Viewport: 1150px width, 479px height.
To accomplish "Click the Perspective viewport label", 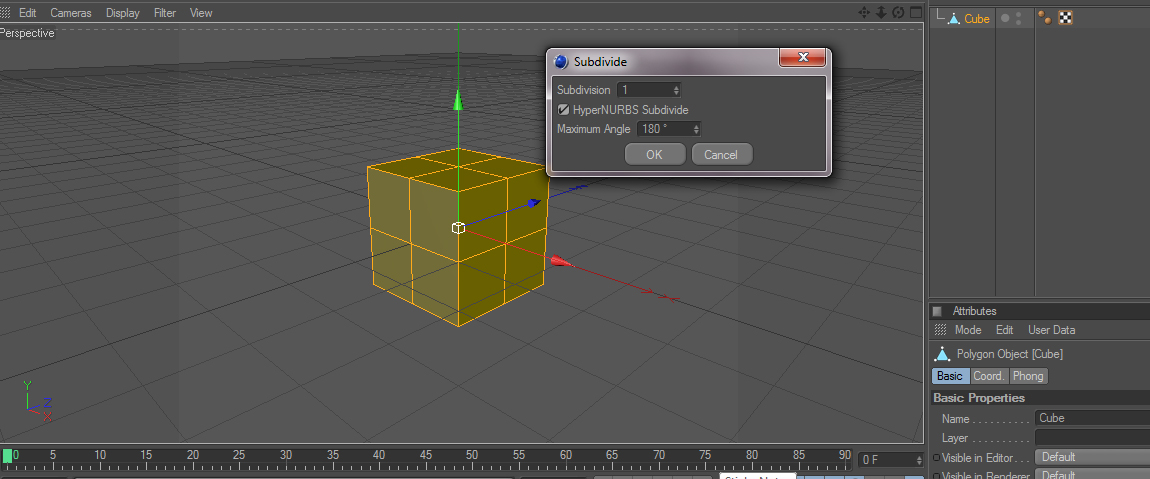I will point(27,33).
